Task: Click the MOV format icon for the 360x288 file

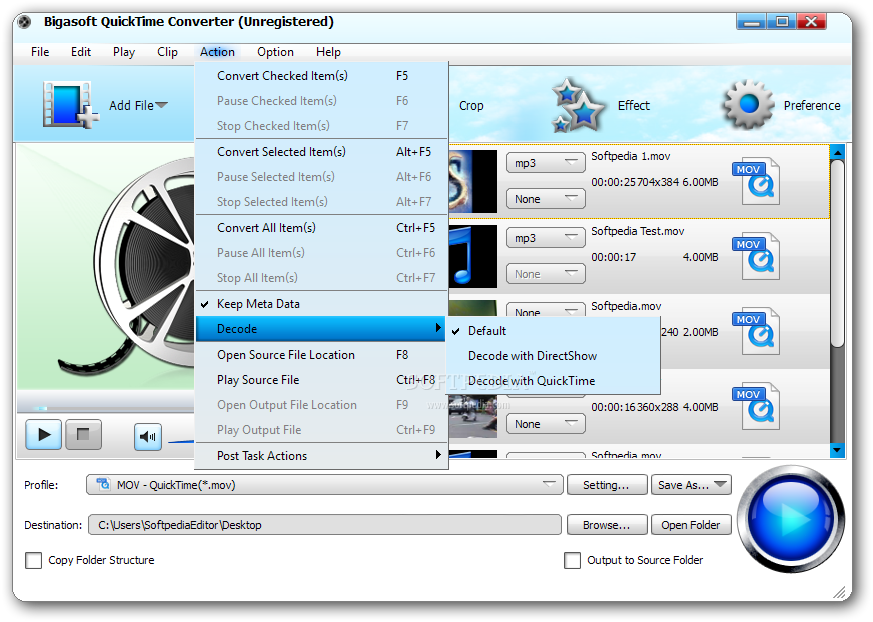Action: (756, 407)
